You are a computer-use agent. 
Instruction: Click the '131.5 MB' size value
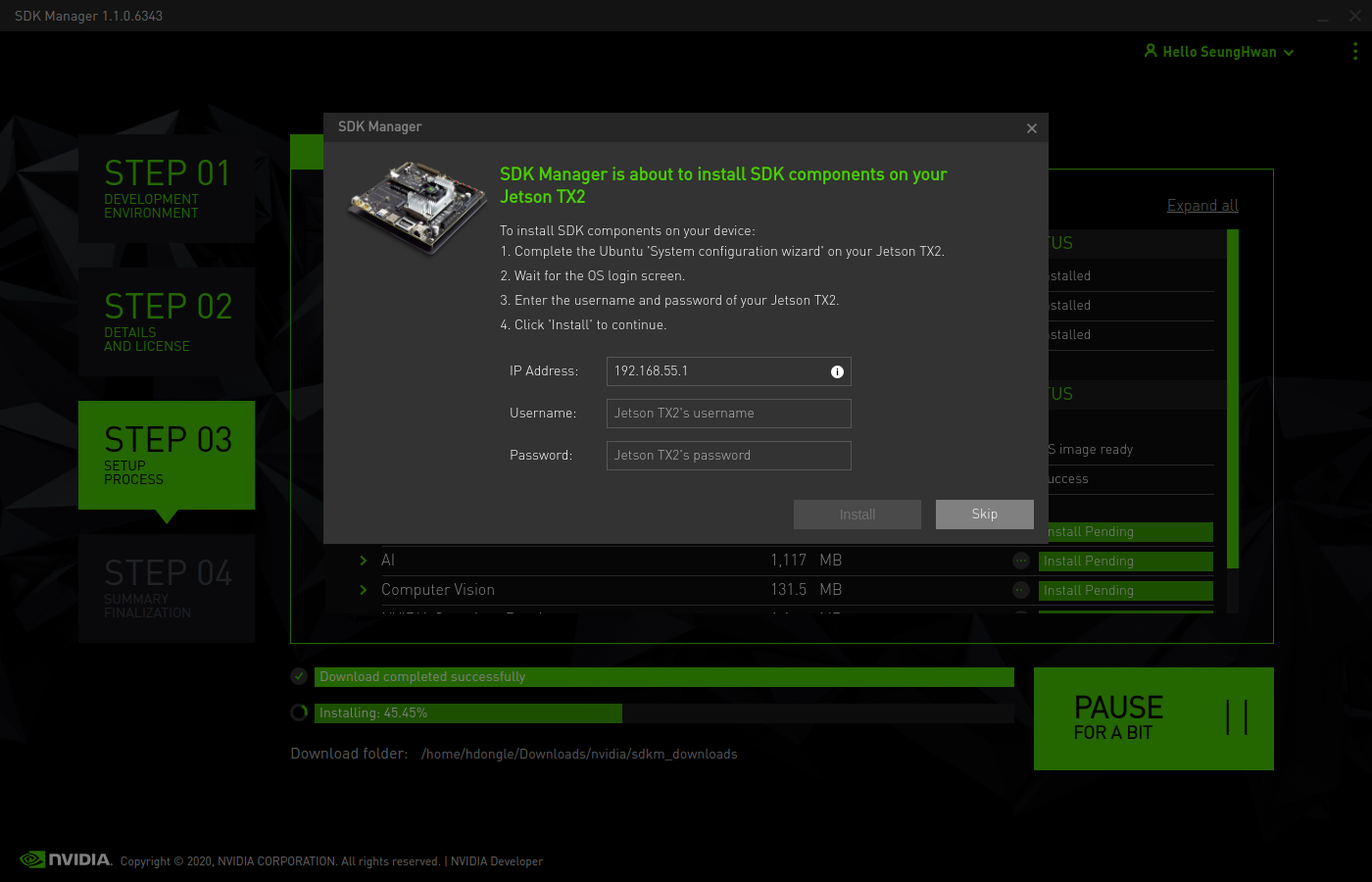click(807, 590)
